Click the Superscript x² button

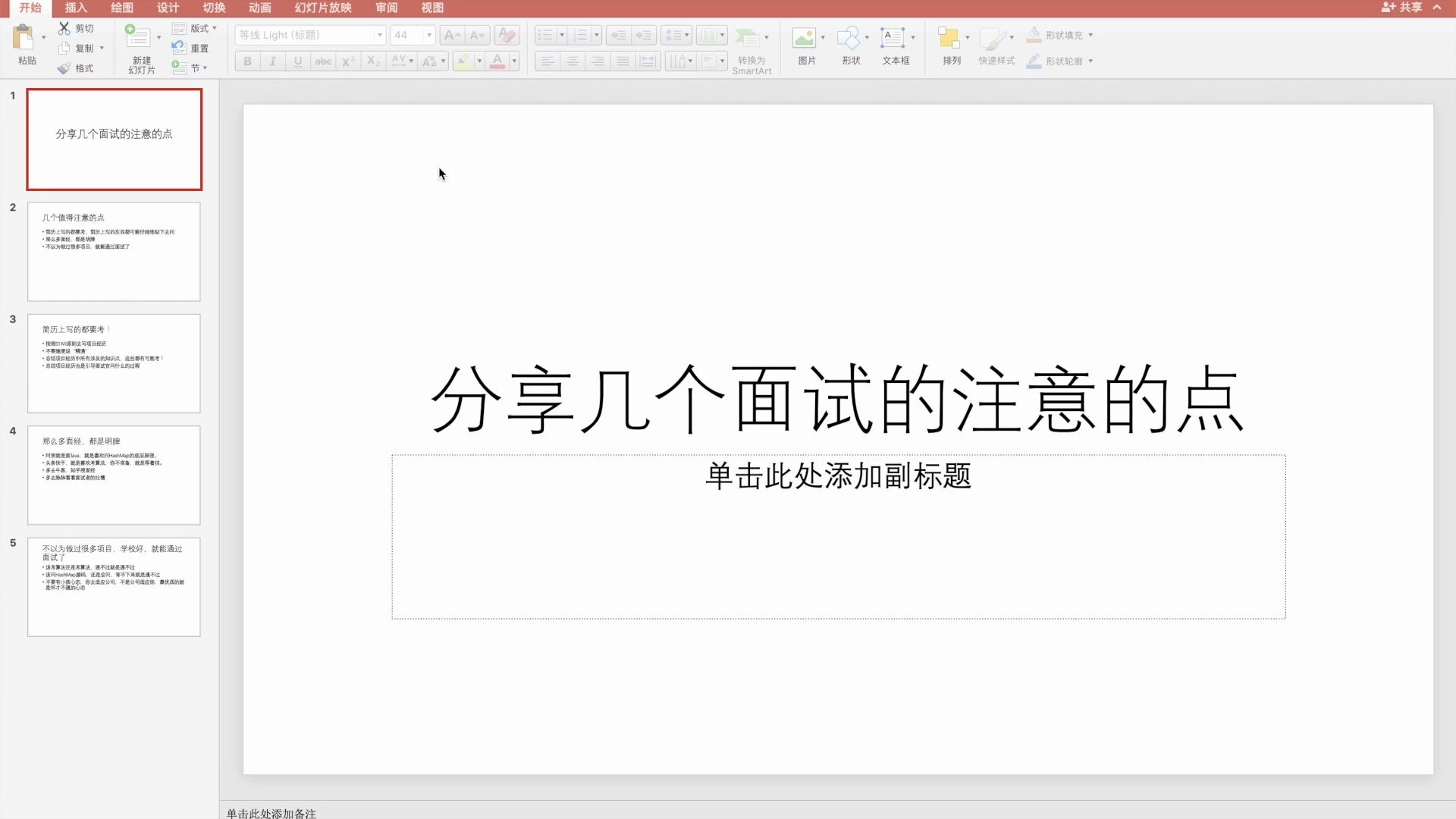coord(349,61)
